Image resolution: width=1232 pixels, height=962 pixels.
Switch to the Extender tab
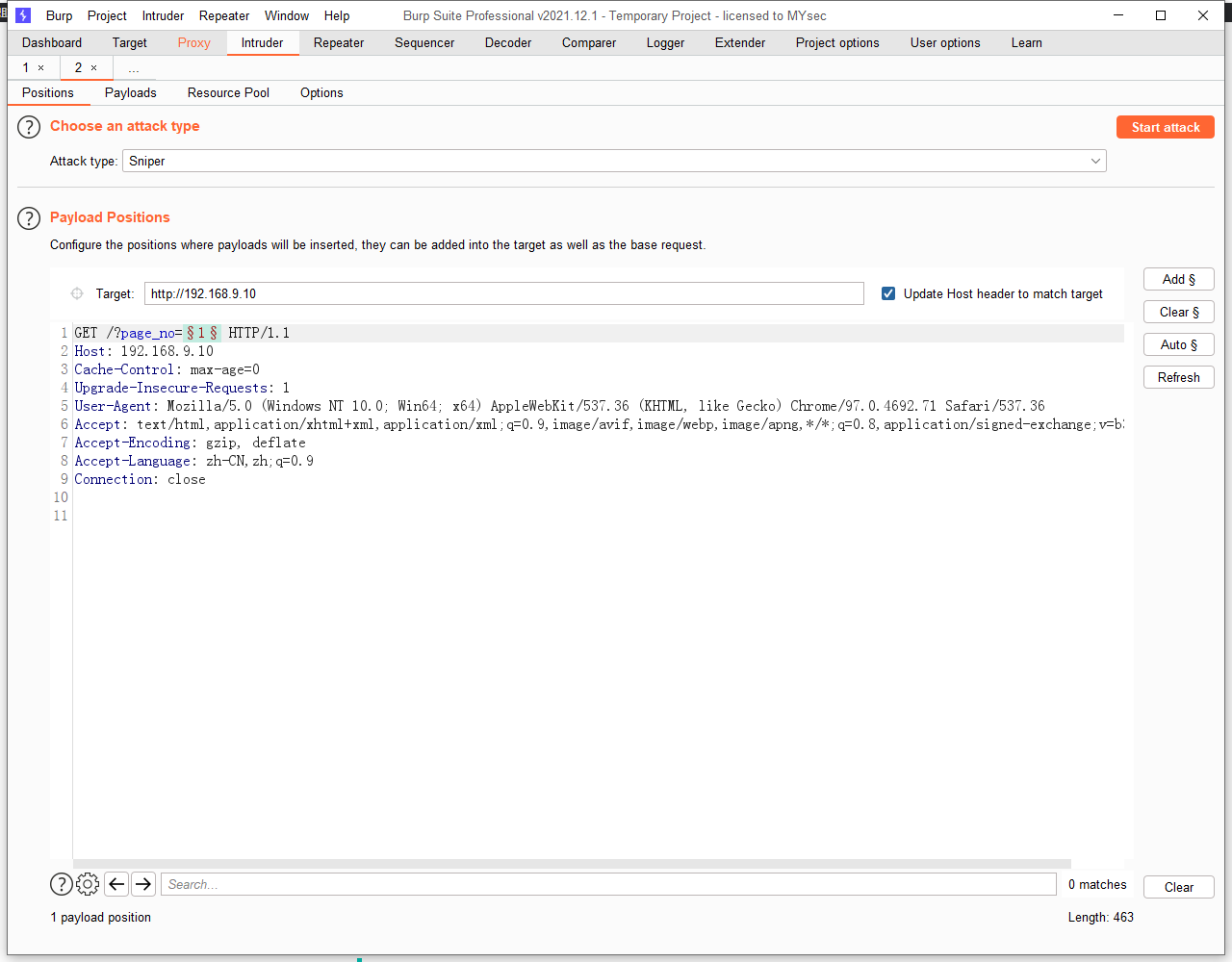pos(740,42)
